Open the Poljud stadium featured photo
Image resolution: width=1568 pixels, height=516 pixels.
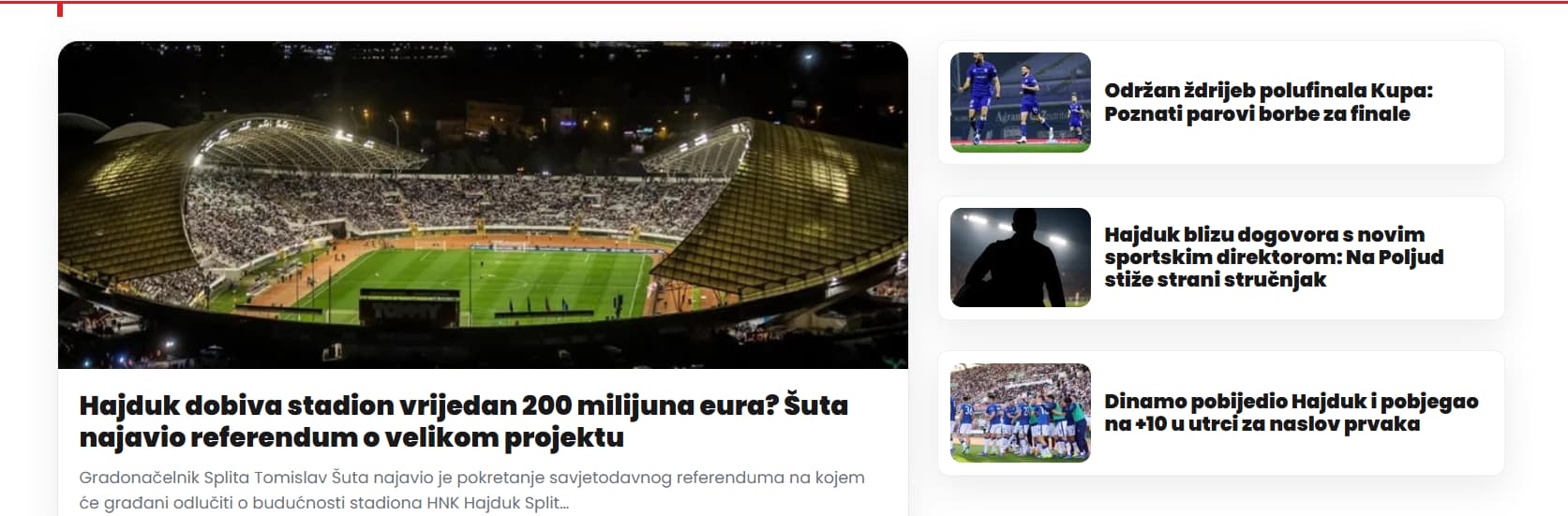tap(483, 204)
